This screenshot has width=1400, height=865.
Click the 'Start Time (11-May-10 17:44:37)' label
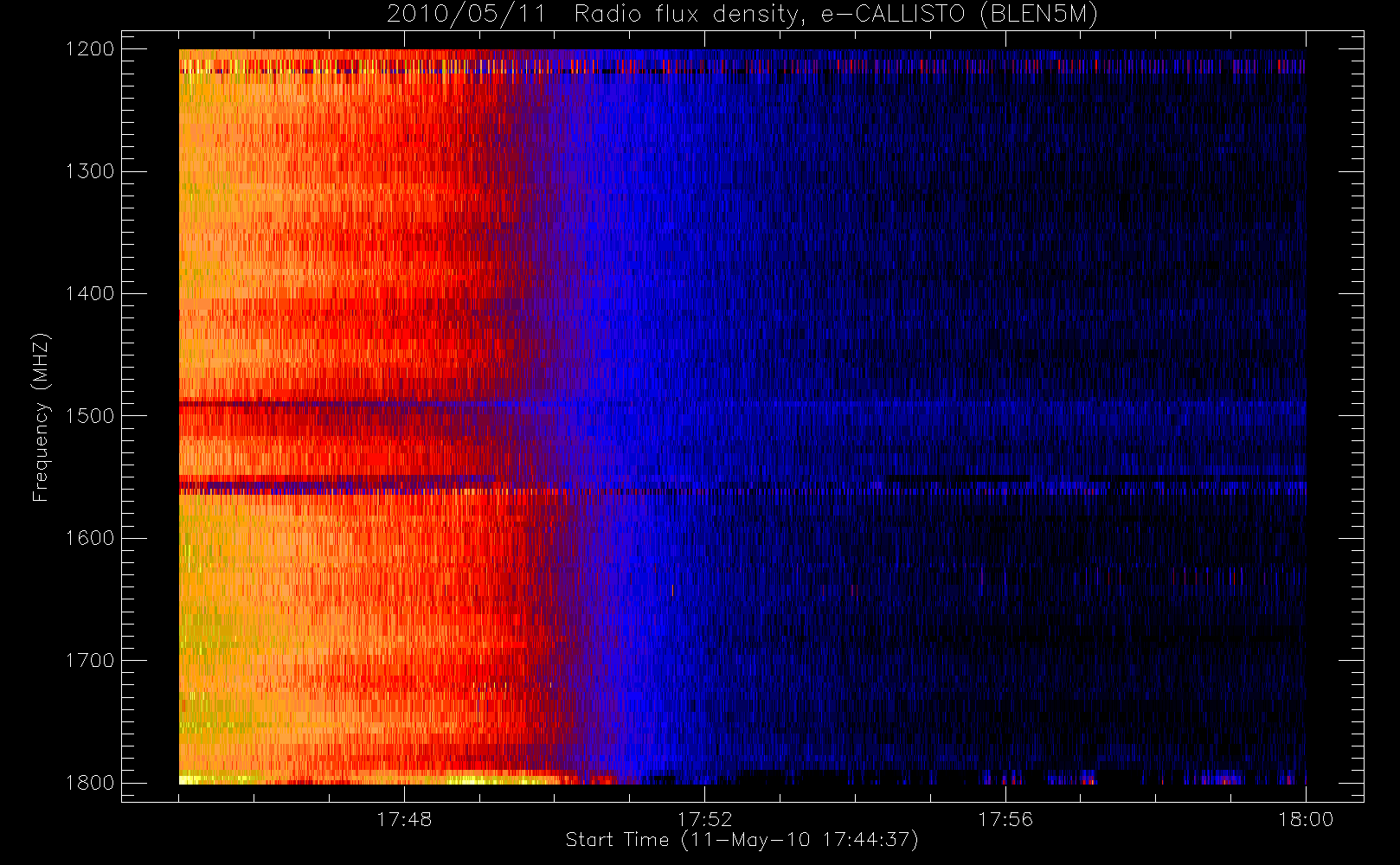[x=742, y=840]
